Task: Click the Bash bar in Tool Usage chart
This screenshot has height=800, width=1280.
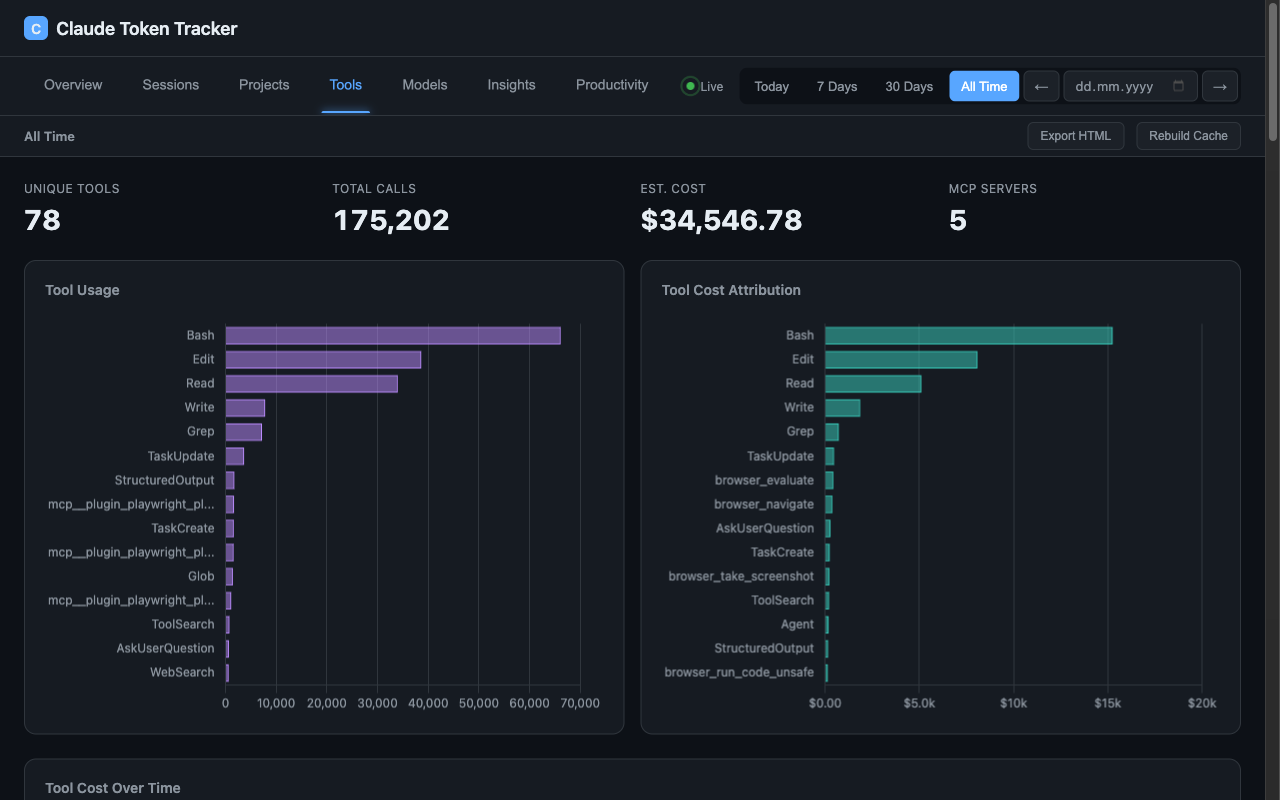Action: click(x=393, y=335)
